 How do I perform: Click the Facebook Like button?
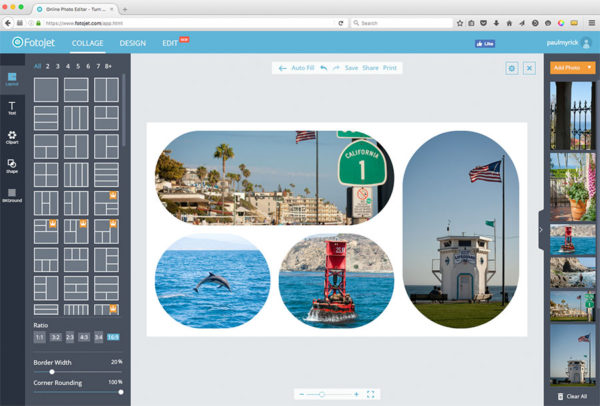pyautogui.click(x=485, y=44)
